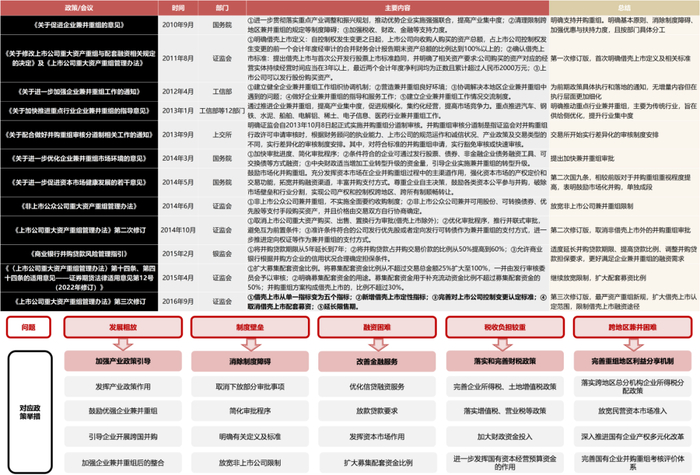The image size is (700, 475).
Task: Click the 改善金融服务 heading box
Action: (x=377, y=362)
